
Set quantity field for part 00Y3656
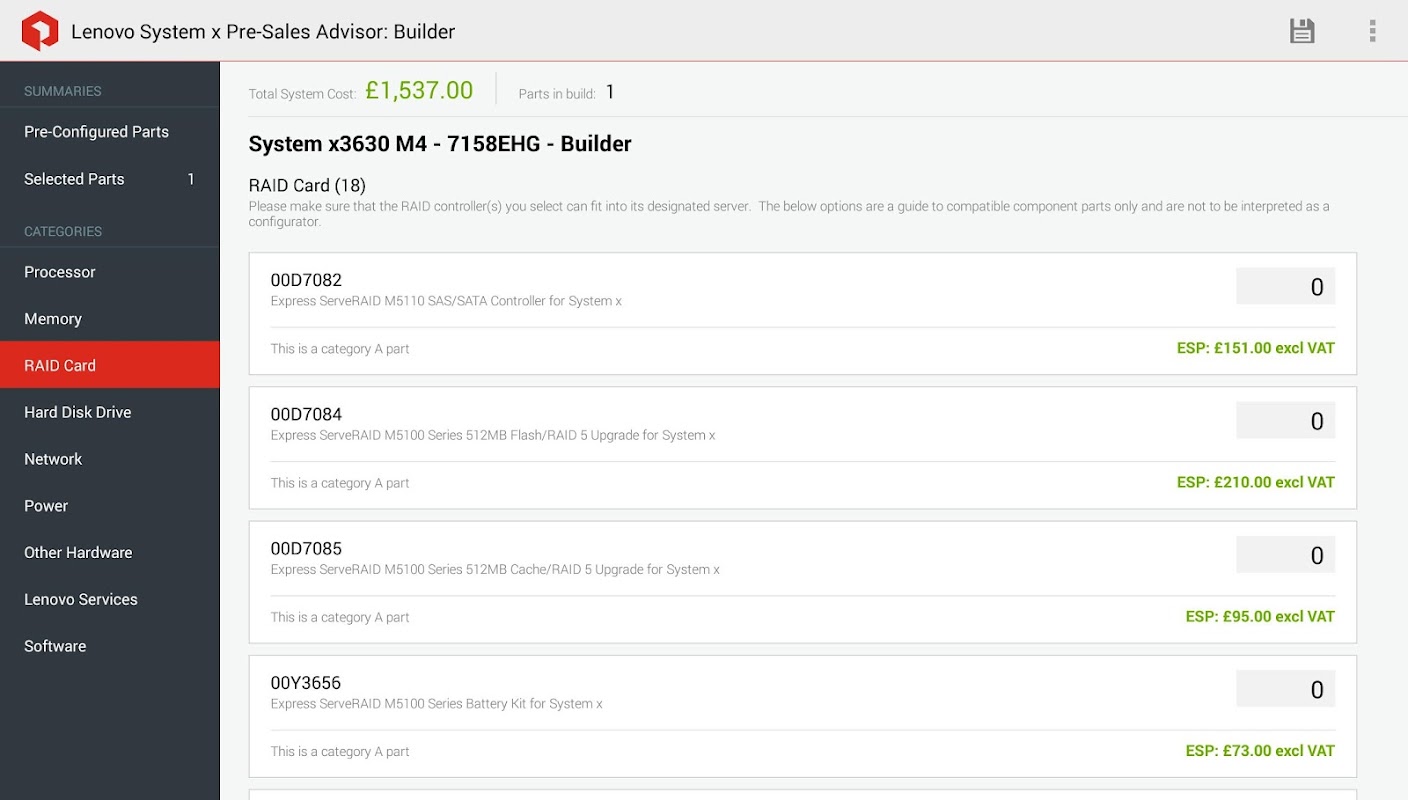(x=1286, y=689)
